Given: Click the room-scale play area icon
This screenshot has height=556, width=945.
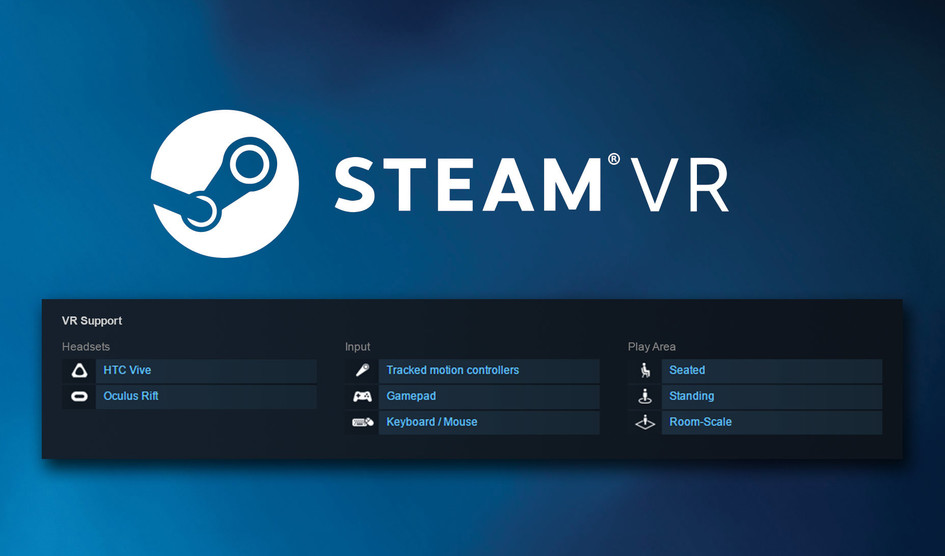Looking at the screenshot, I should tap(645, 422).
